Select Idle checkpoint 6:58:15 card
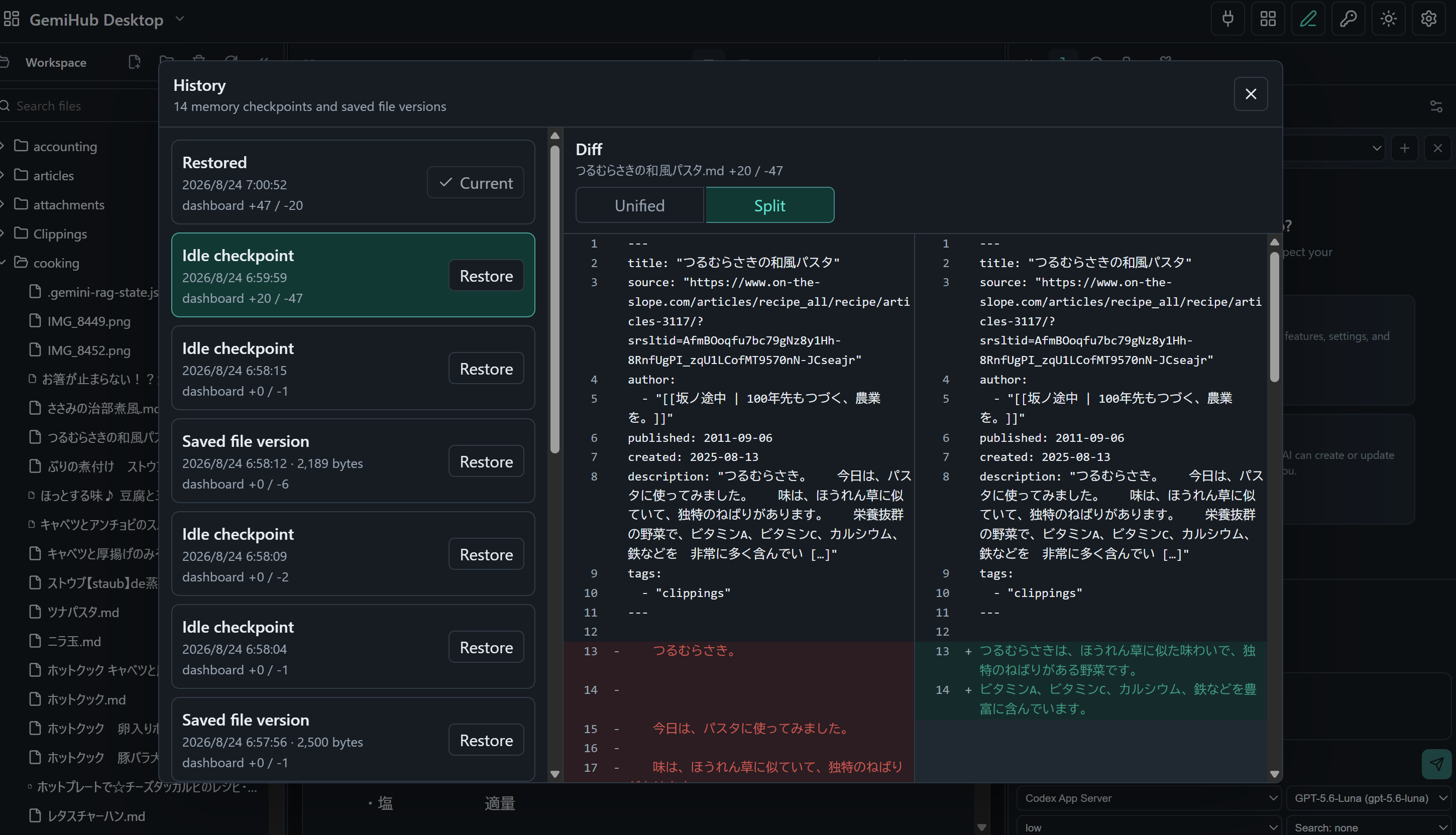1456x835 pixels. [353, 368]
